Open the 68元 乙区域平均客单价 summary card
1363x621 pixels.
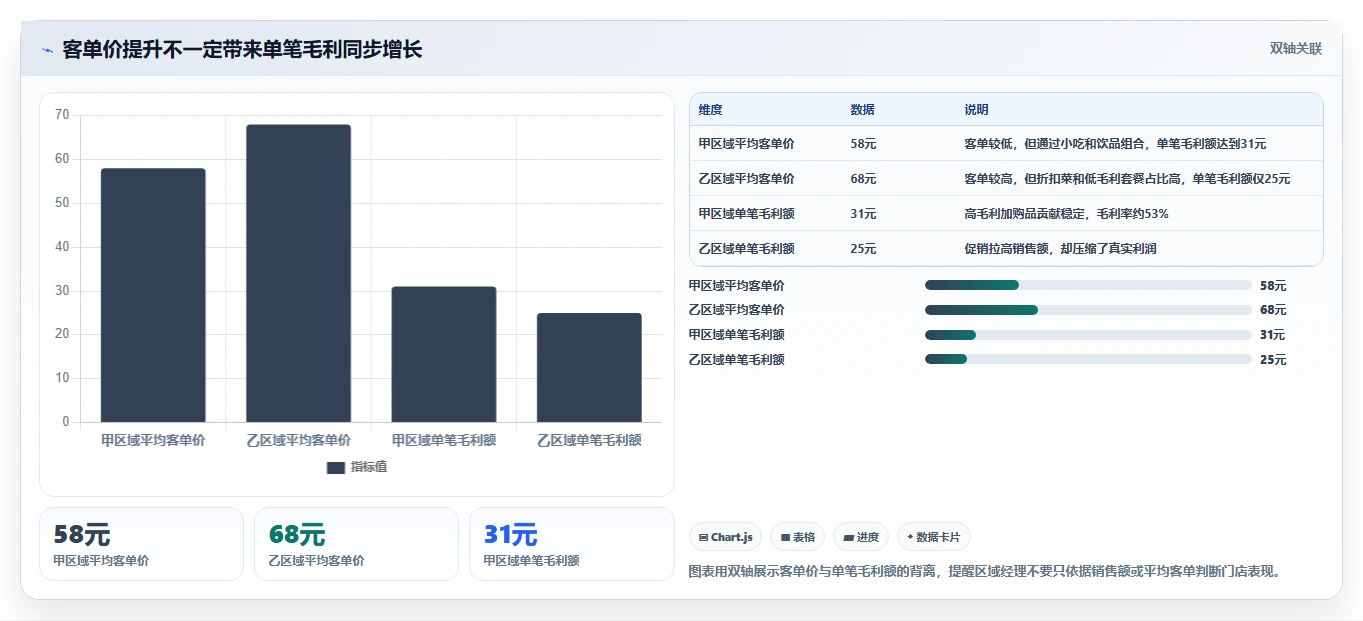(356, 544)
